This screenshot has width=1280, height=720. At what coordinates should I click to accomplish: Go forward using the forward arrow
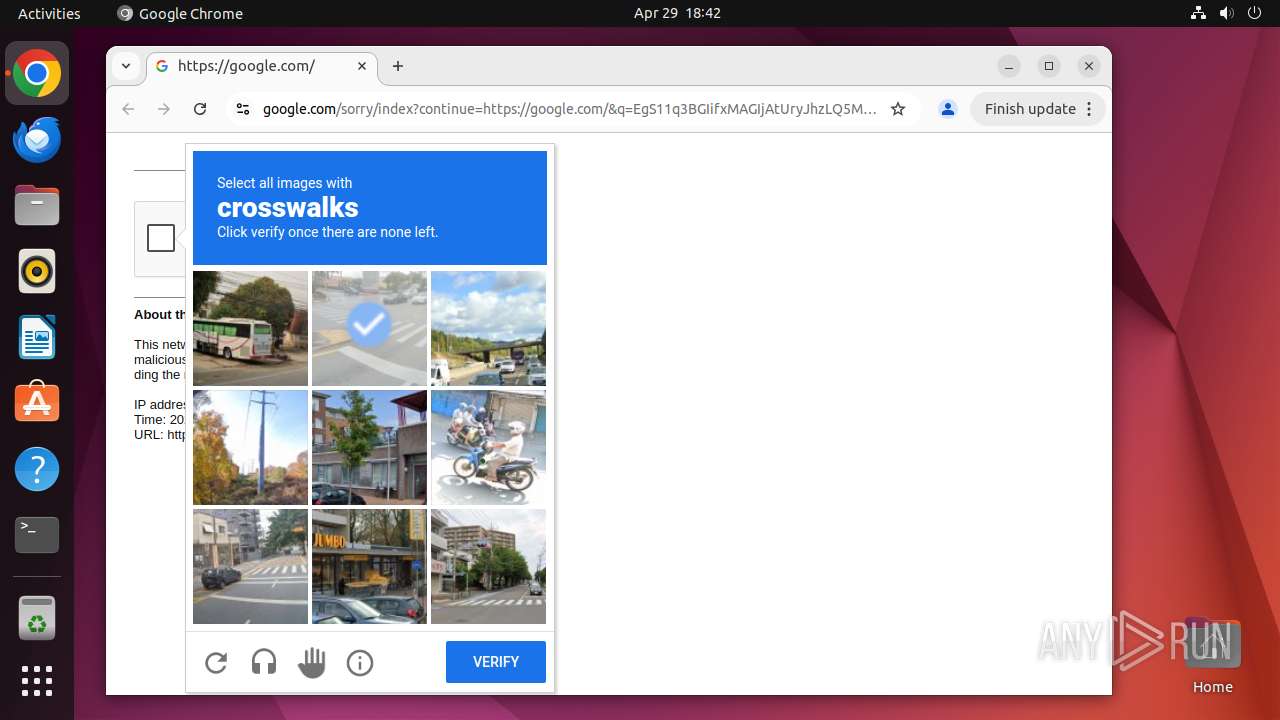(x=164, y=109)
